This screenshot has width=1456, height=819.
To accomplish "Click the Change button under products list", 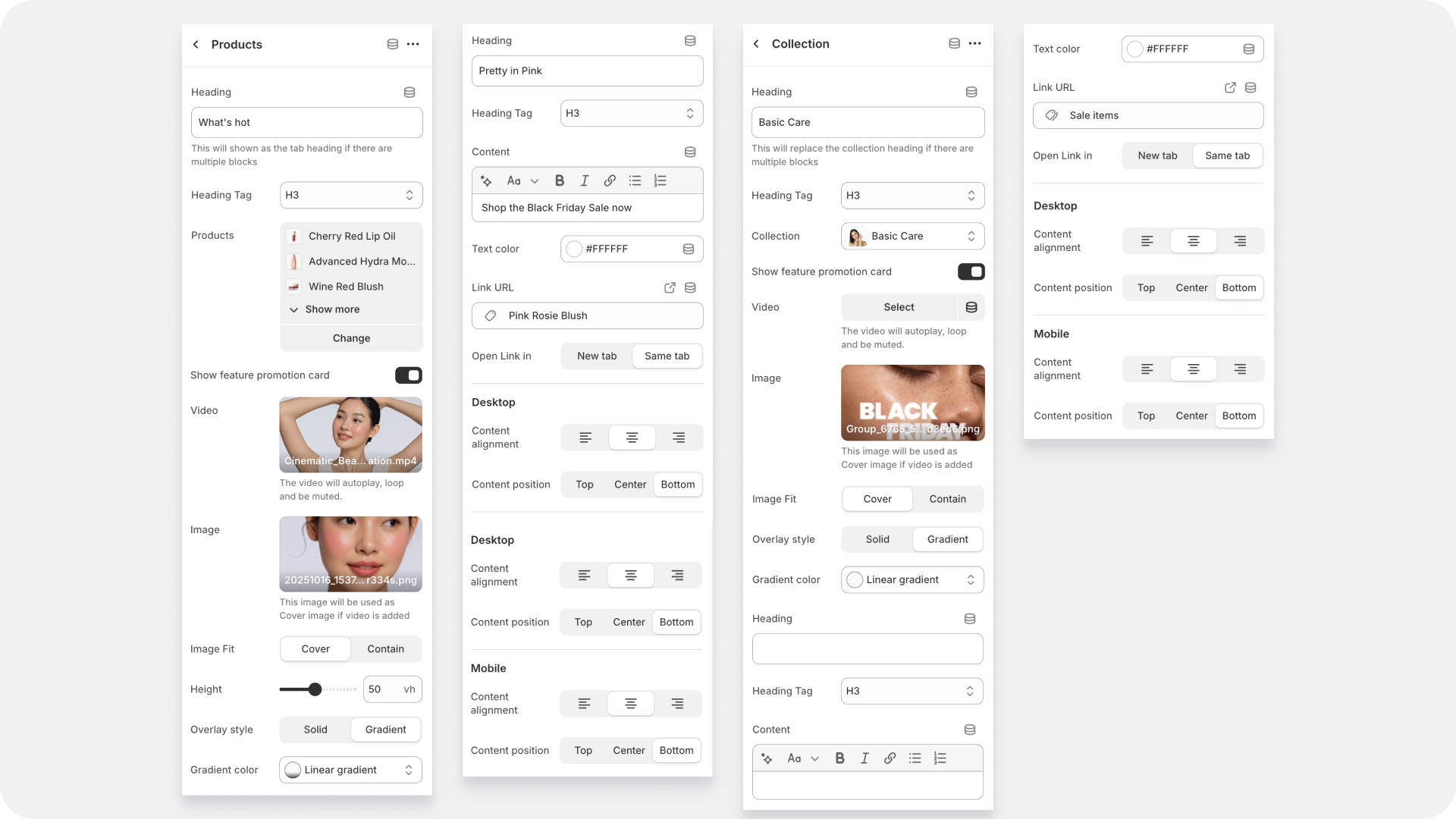I will coord(351,338).
